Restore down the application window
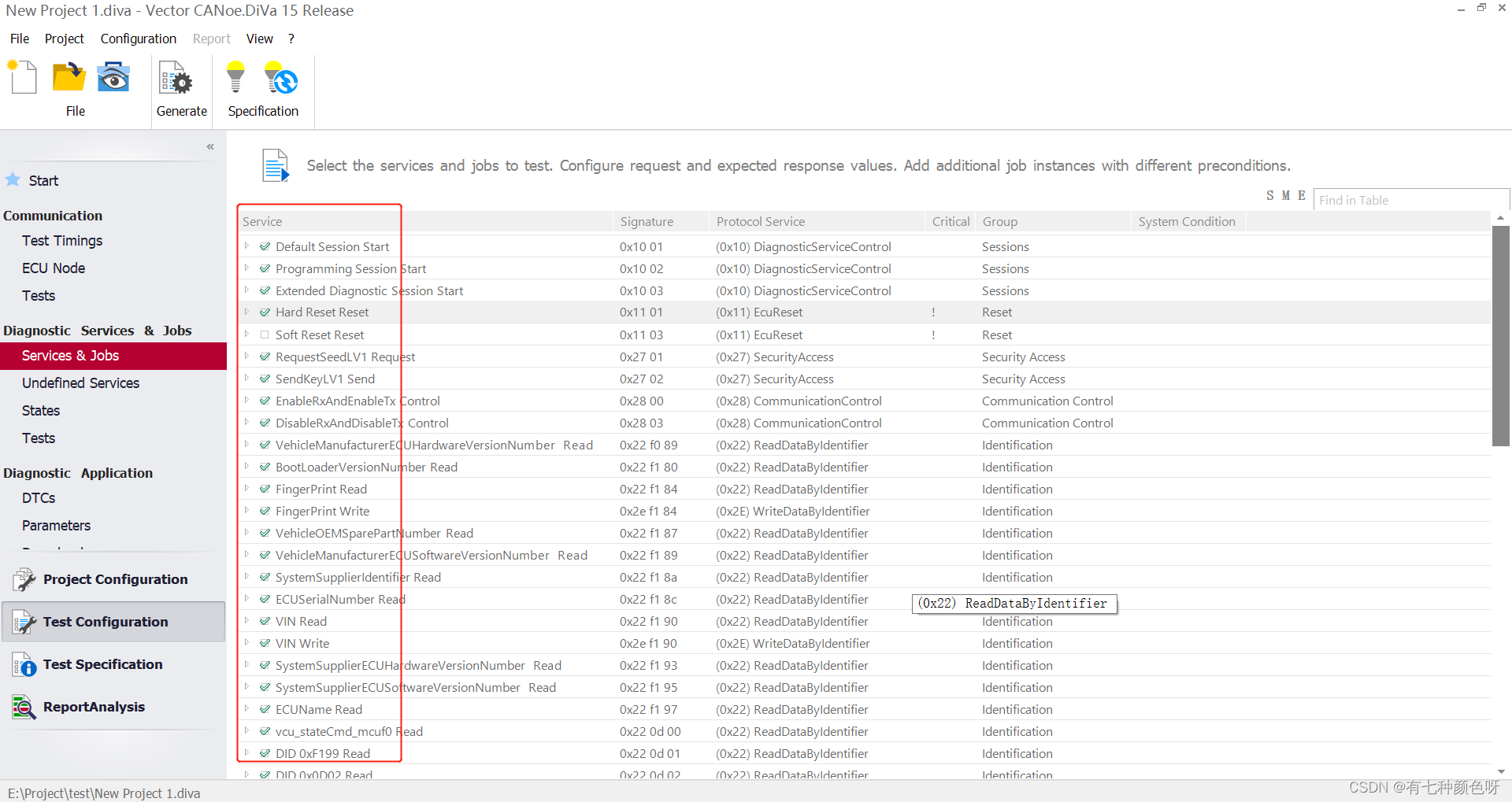The height and width of the screenshot is (802, 1512). pyautogui.click(x=1481, y=8)
